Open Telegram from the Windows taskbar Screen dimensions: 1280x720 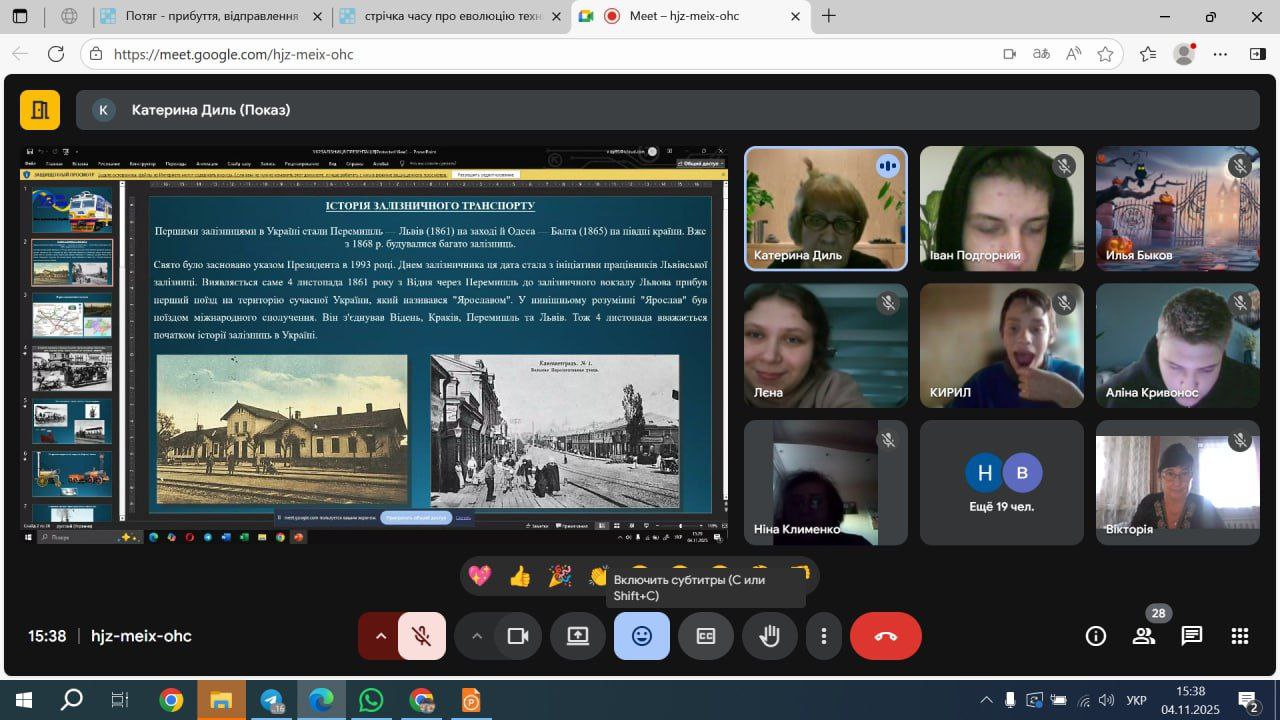pyautogui.click(x=271, y=700)
